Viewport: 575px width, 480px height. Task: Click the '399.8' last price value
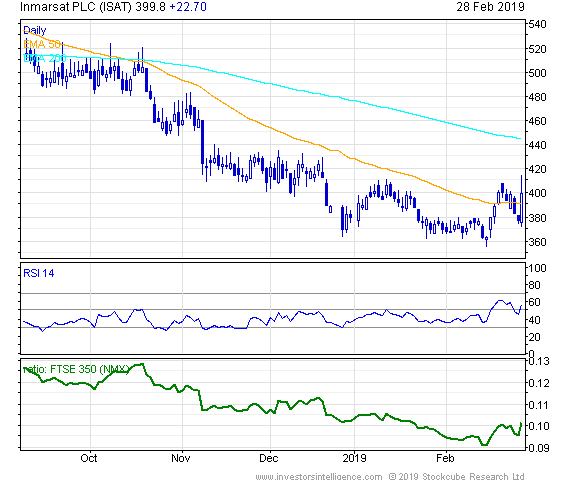pyautogui.click(x=150, y=7)
